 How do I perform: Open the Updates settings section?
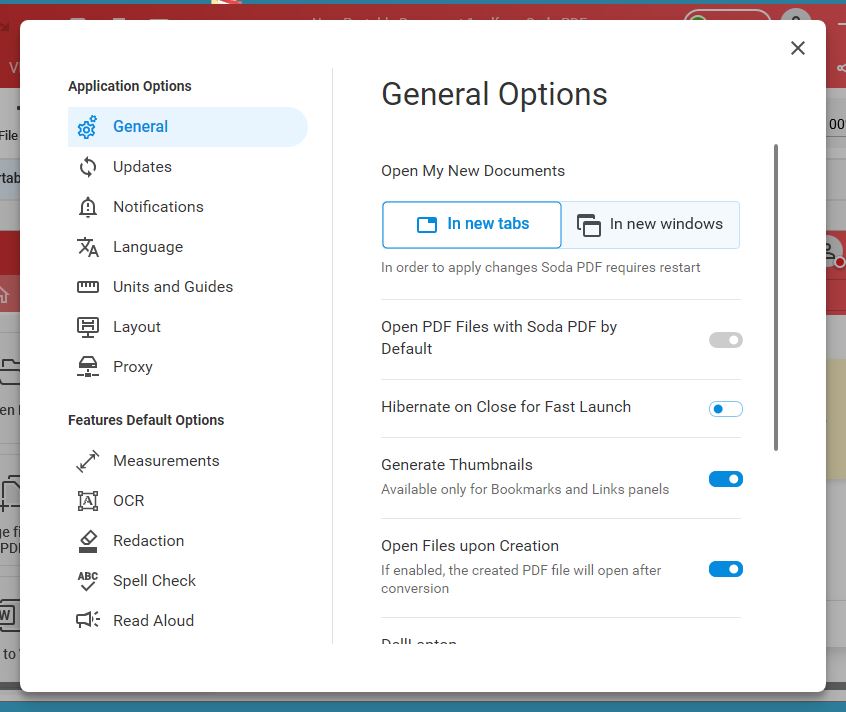pyautogui.click(x=188, y=167)
